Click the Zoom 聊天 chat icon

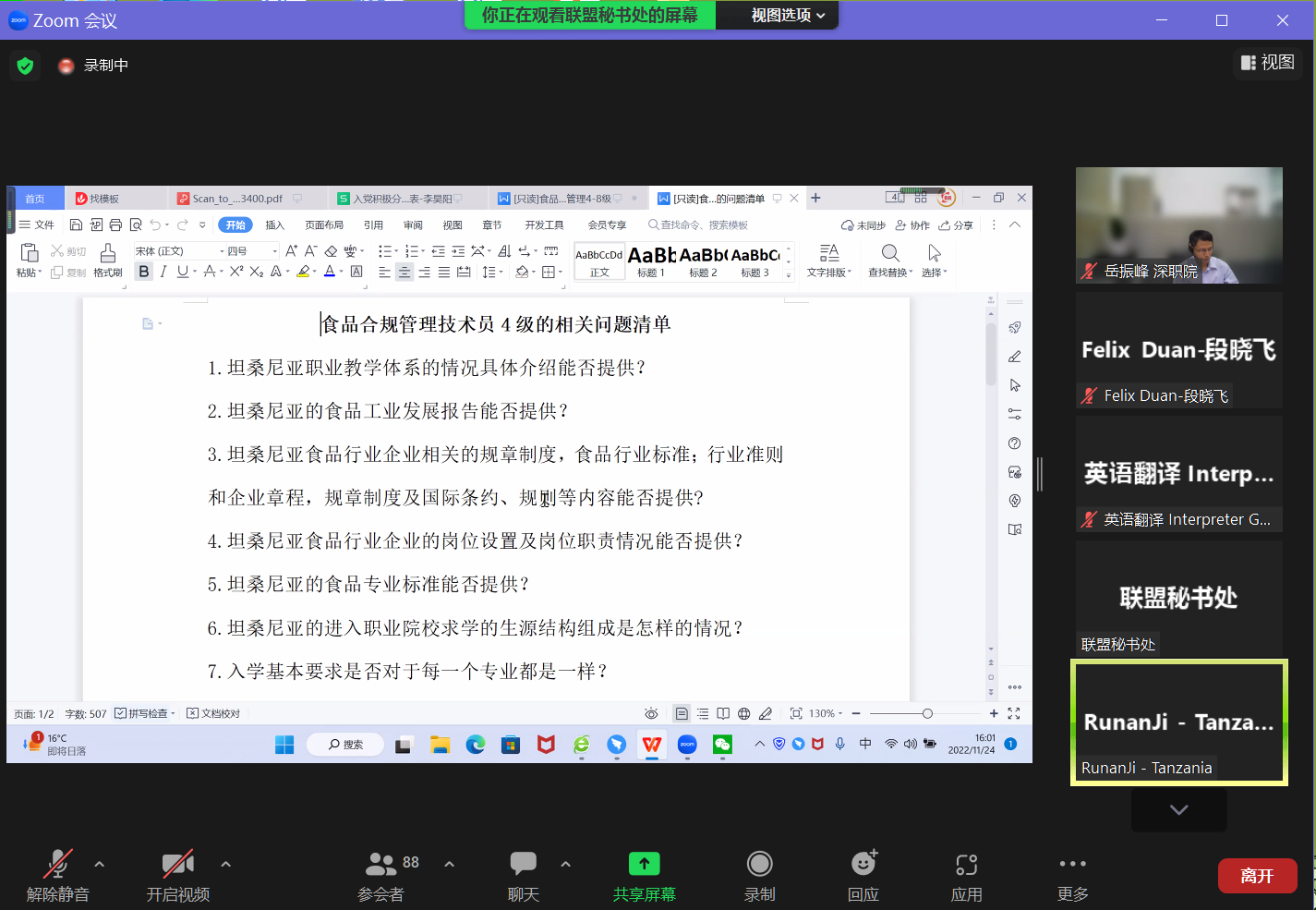pyautogui.click(x=523, y=865)
